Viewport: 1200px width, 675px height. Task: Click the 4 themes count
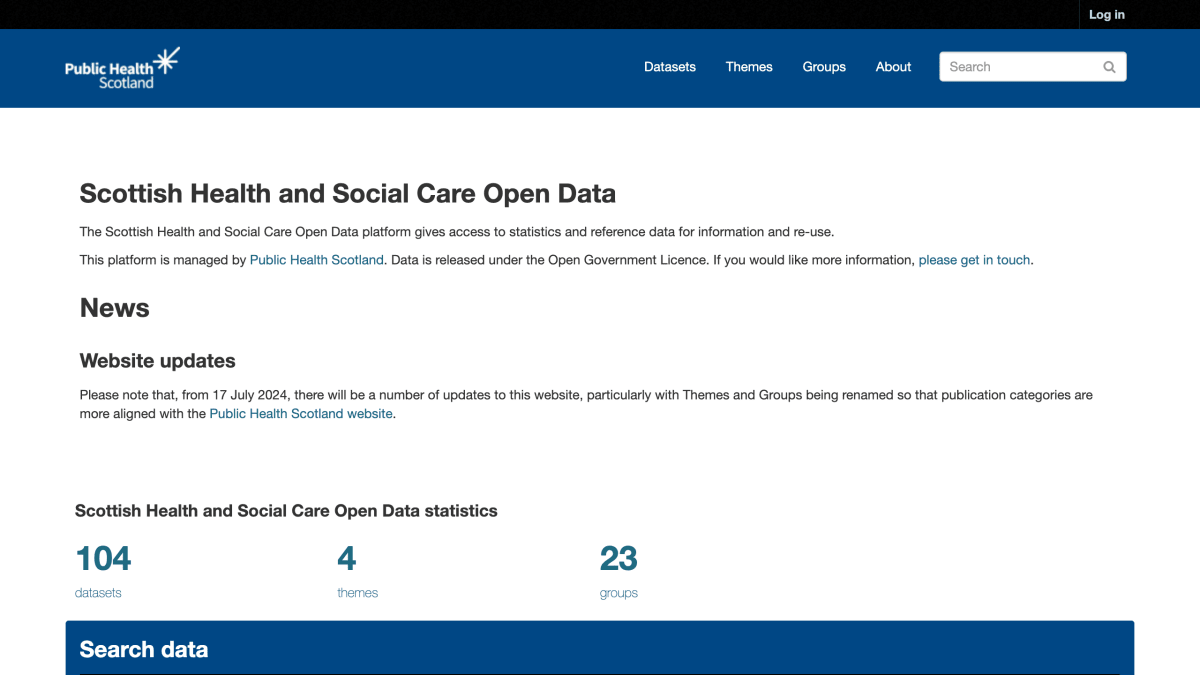347,558
